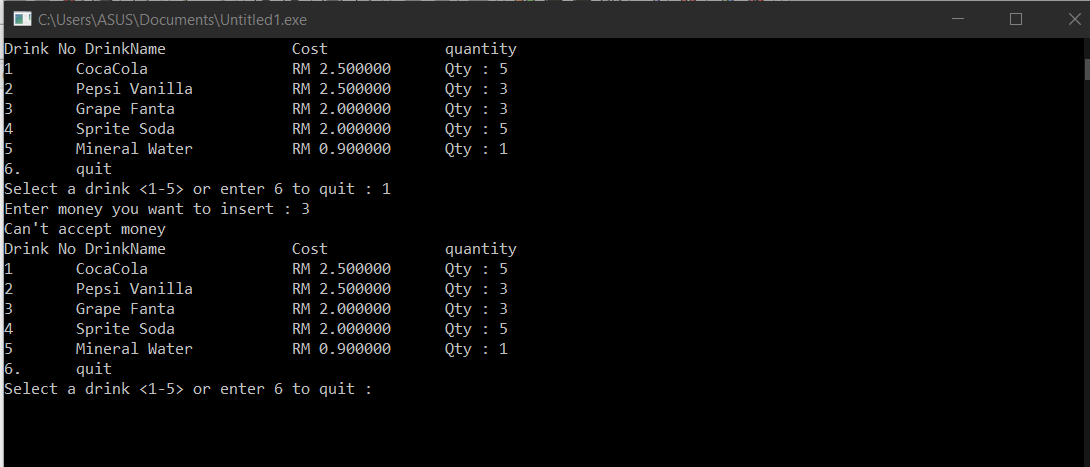Click the second "Drink No DrinkName" header
1090x467 pixels.
[x=85, y=249]
